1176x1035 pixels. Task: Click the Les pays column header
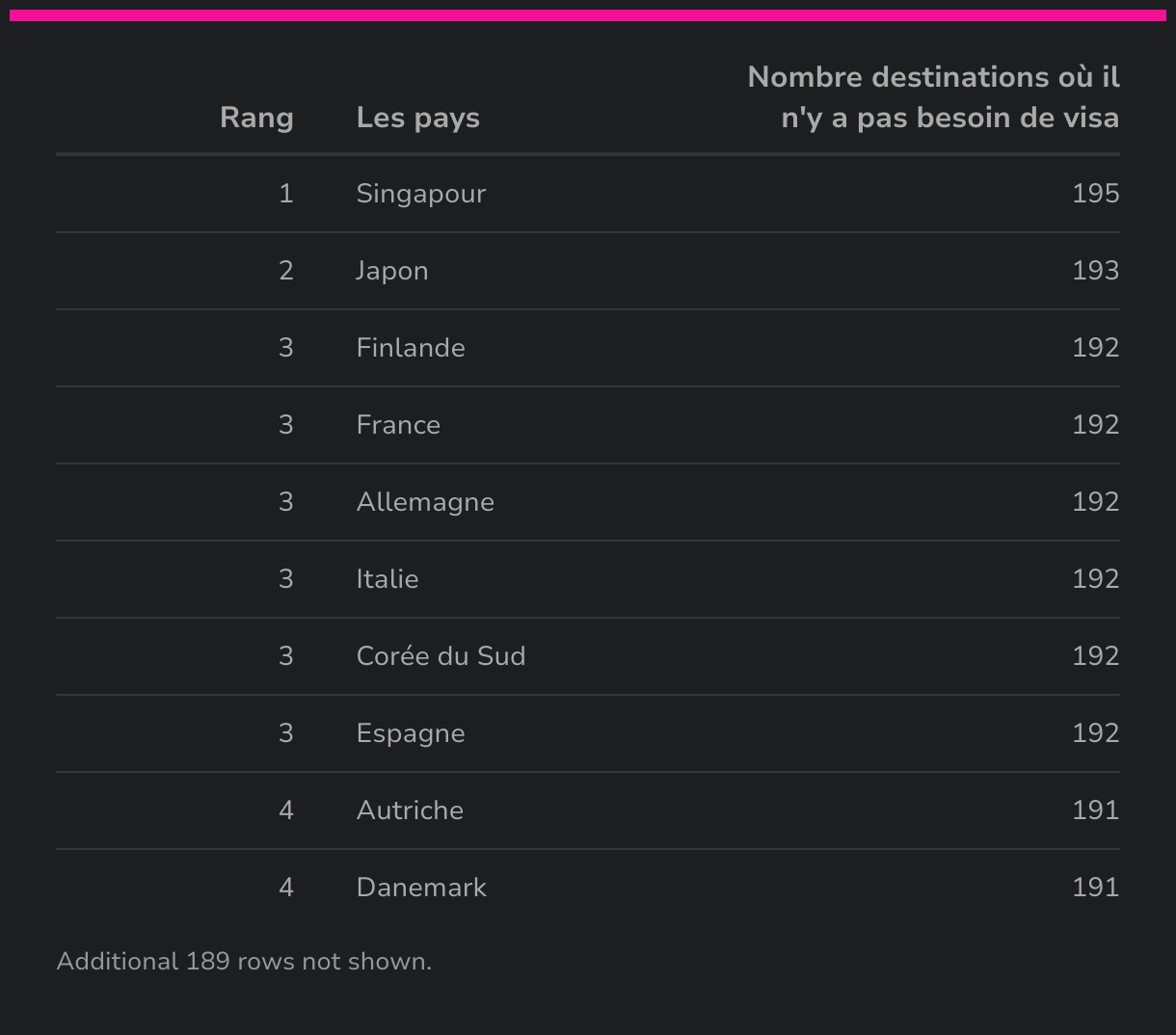pos(417,118)
